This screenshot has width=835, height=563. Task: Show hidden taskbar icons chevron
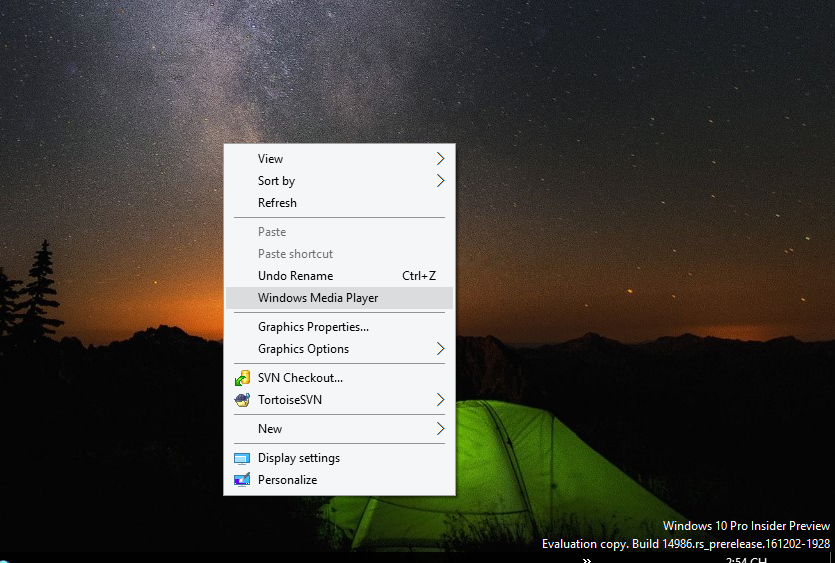[x=587, y=560]
